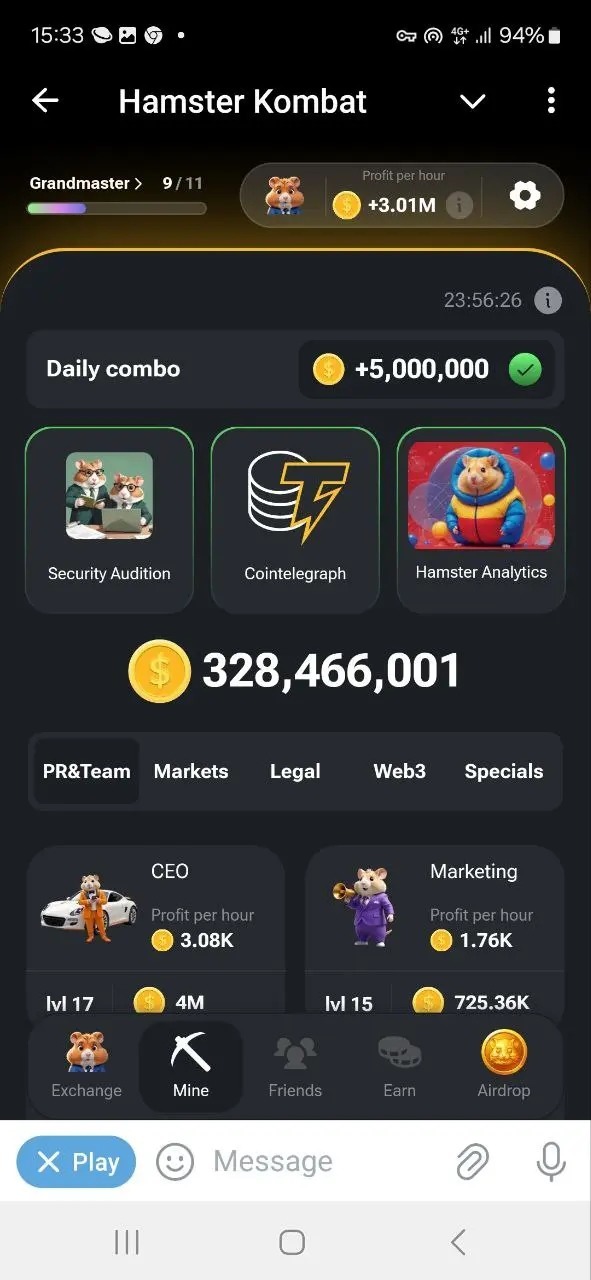591x1280 pixels.
Task: Tap the profit per hour info icon
Action: point(459,206)
